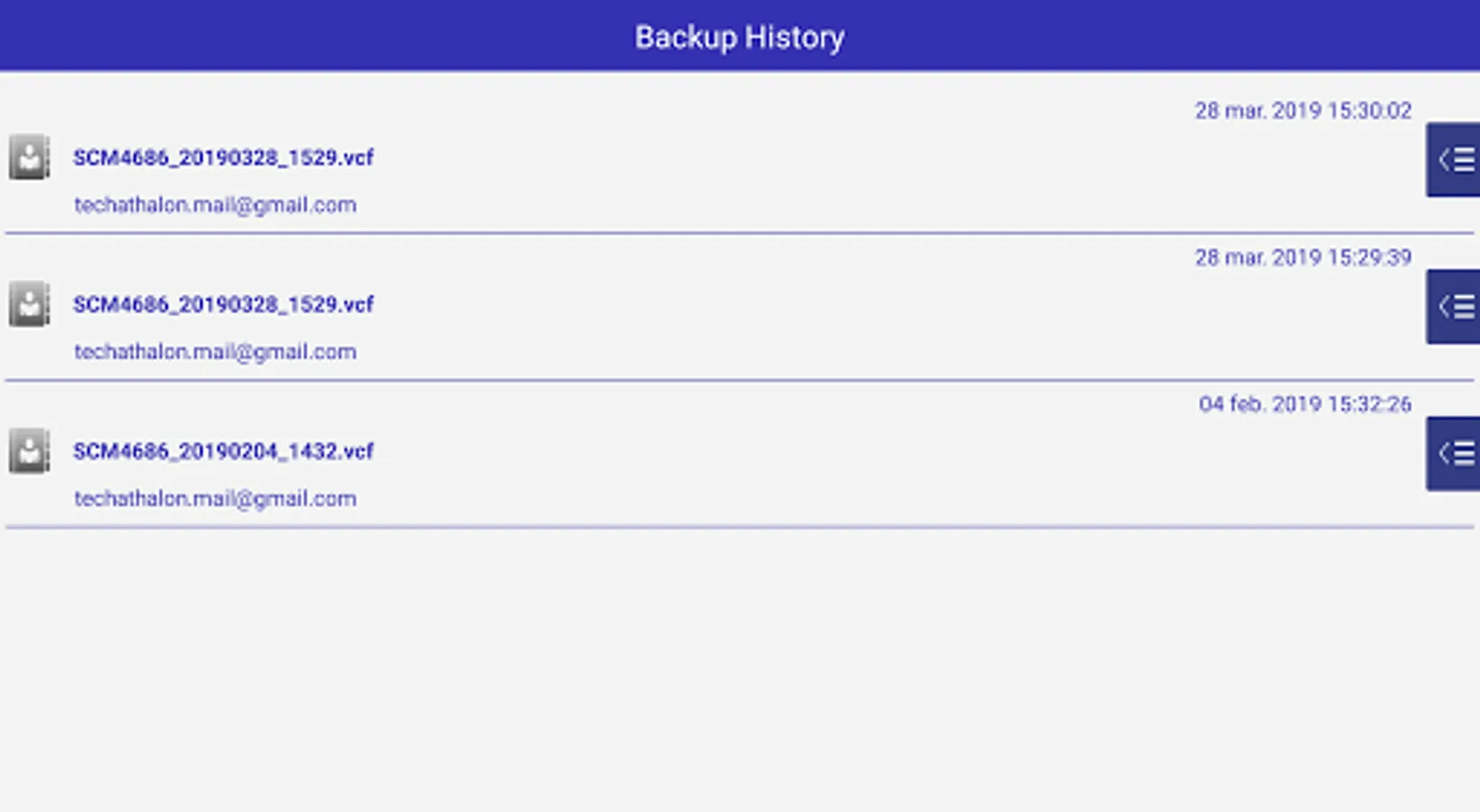
Task: Click the Backup History title
Action: [739, 37]
